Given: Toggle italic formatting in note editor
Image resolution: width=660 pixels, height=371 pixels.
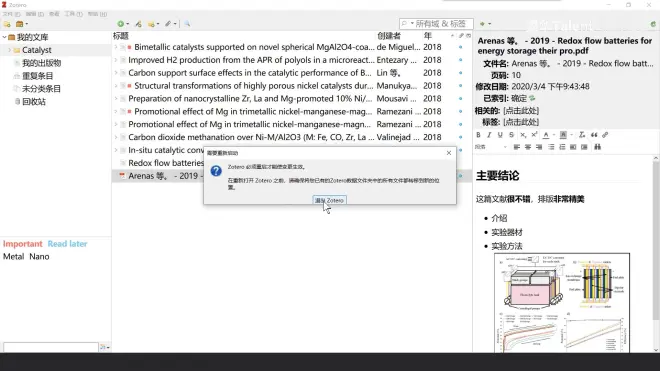Looking at the screenshot, I should [489, 135].
